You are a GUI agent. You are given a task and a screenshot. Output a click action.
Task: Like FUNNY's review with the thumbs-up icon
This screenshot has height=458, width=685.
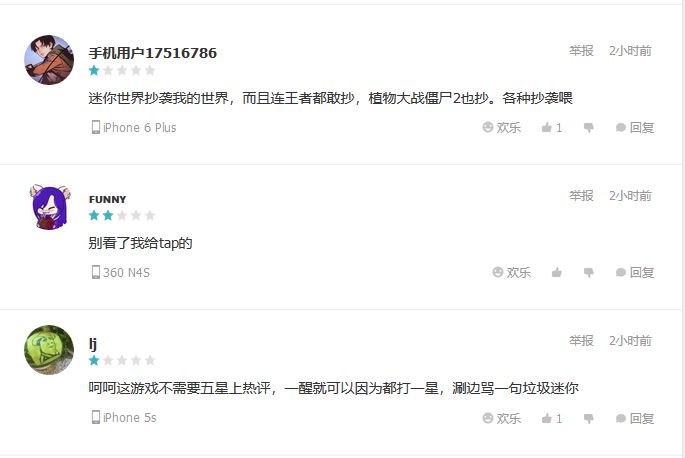(x=557, y=273)
